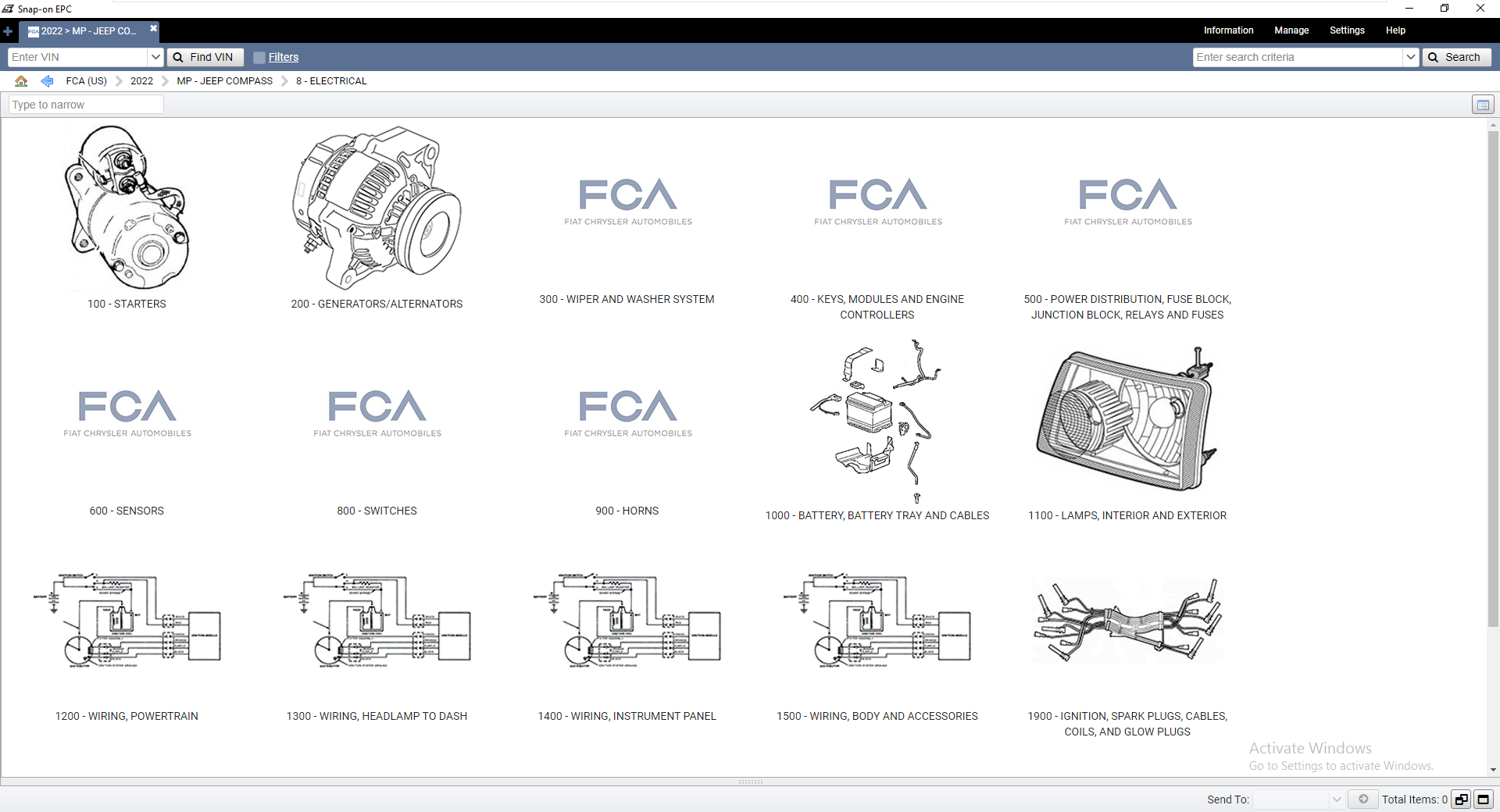Open the 600 - SENSORS thumbnail logo

(x=127, y=413)
